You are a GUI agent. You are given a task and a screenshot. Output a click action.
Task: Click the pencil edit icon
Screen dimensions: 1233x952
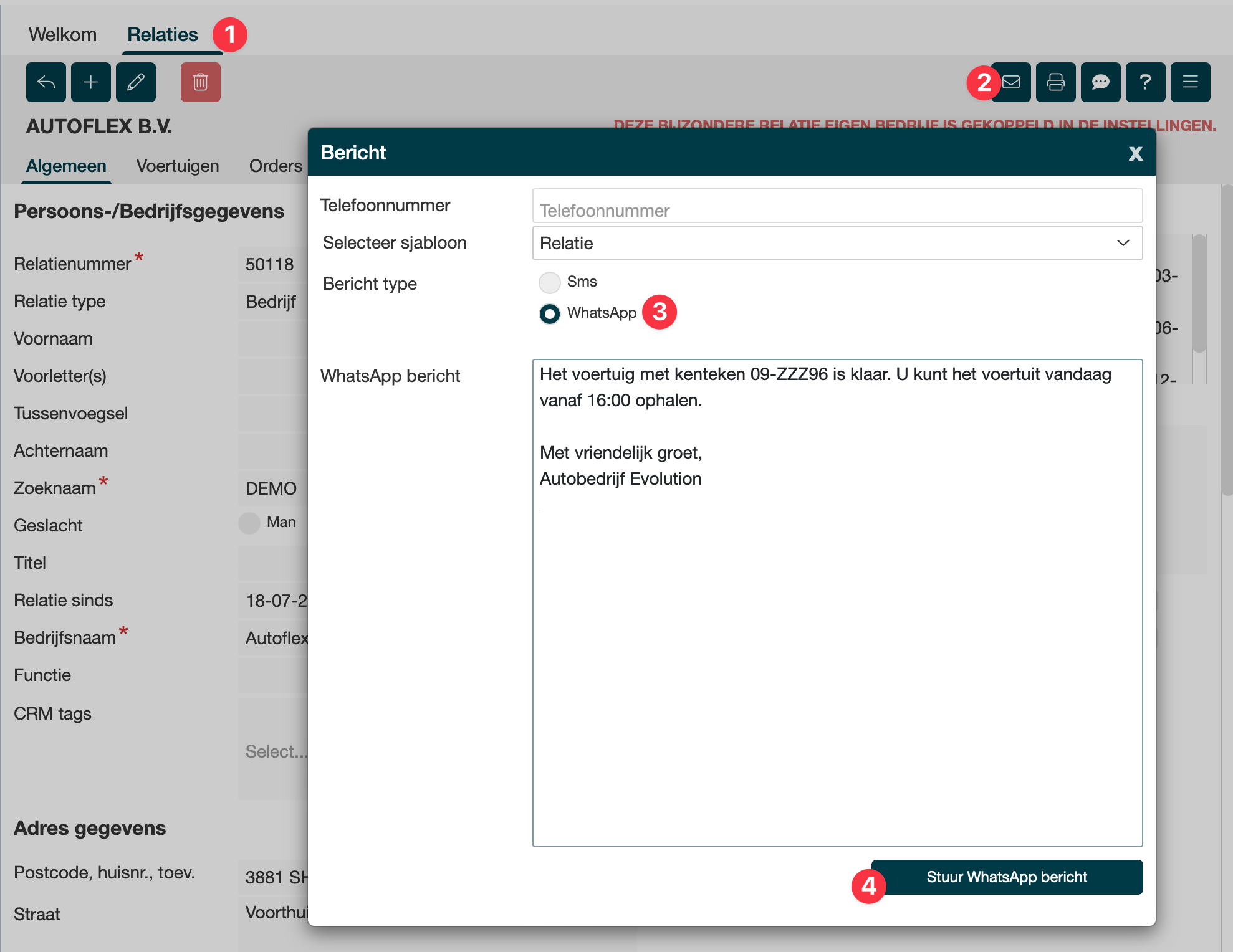(x=136, y=82)
